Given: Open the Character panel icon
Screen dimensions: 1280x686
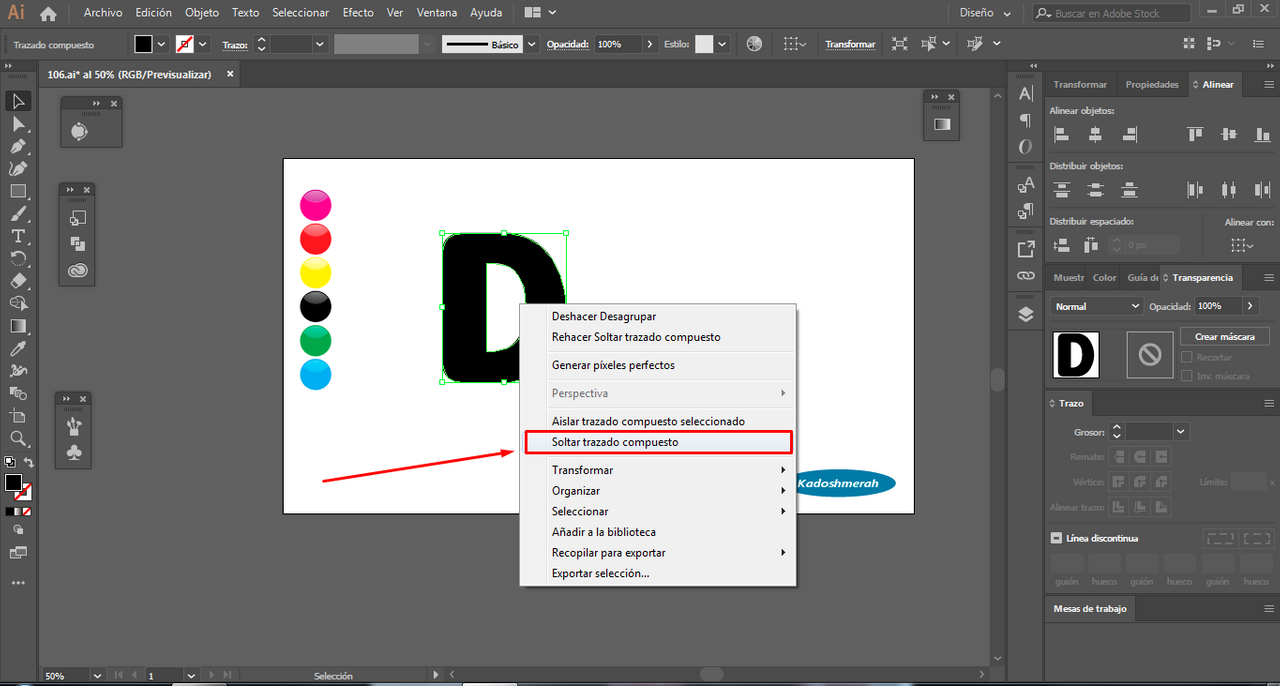Looking at the screenshot, I should [1026, 94].
